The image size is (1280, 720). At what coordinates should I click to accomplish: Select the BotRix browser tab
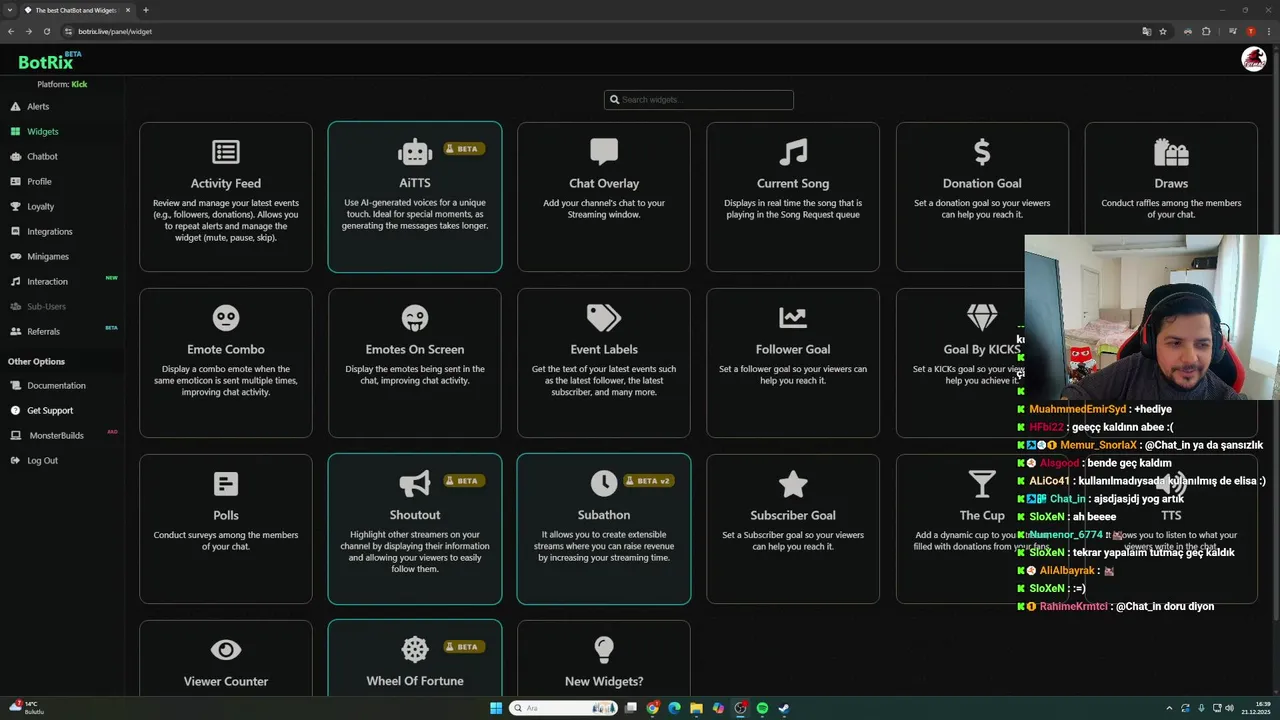pyautogui.click(x=78, y=10)
